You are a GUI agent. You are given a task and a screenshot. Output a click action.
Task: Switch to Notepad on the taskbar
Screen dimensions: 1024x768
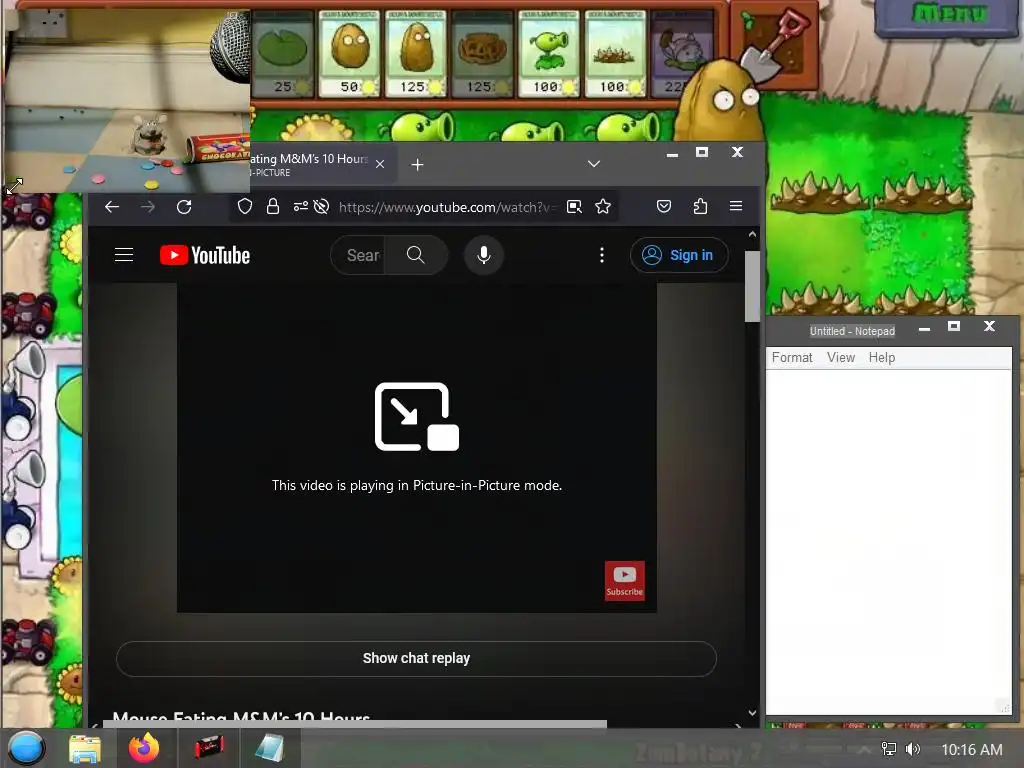tap(269, 748)
